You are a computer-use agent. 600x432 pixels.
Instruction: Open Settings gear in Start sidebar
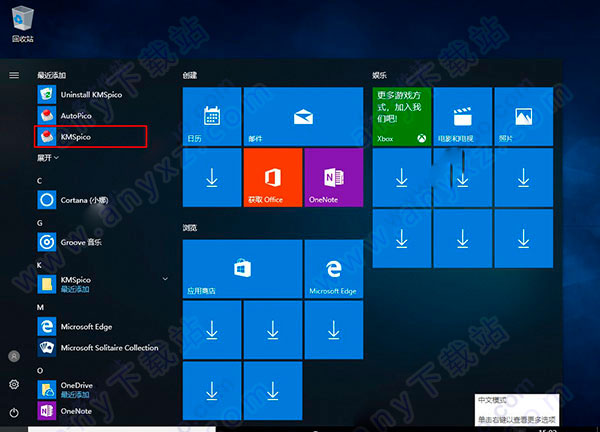14,384
